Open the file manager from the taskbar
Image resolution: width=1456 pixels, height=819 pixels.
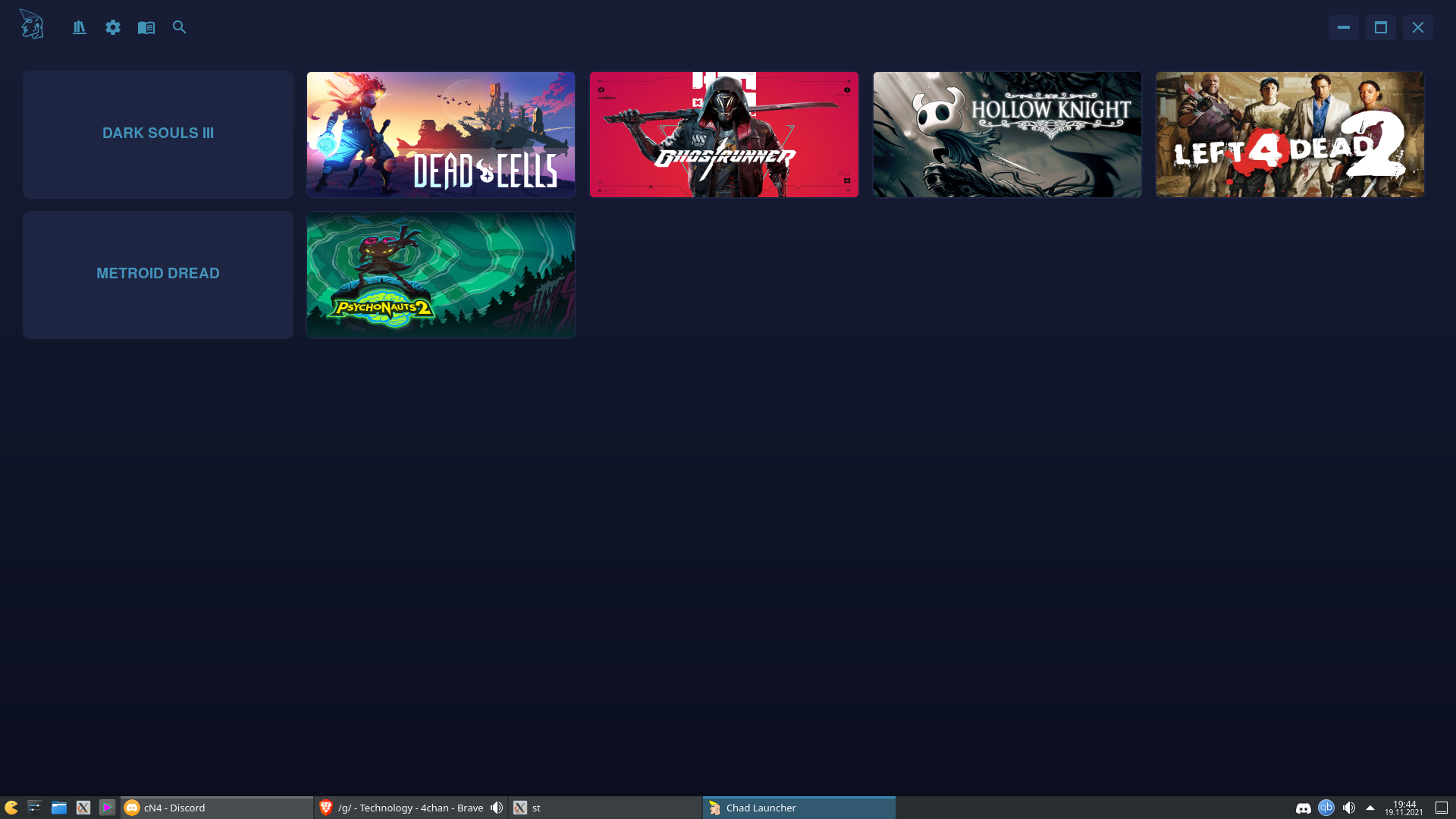tap(59, 808)
